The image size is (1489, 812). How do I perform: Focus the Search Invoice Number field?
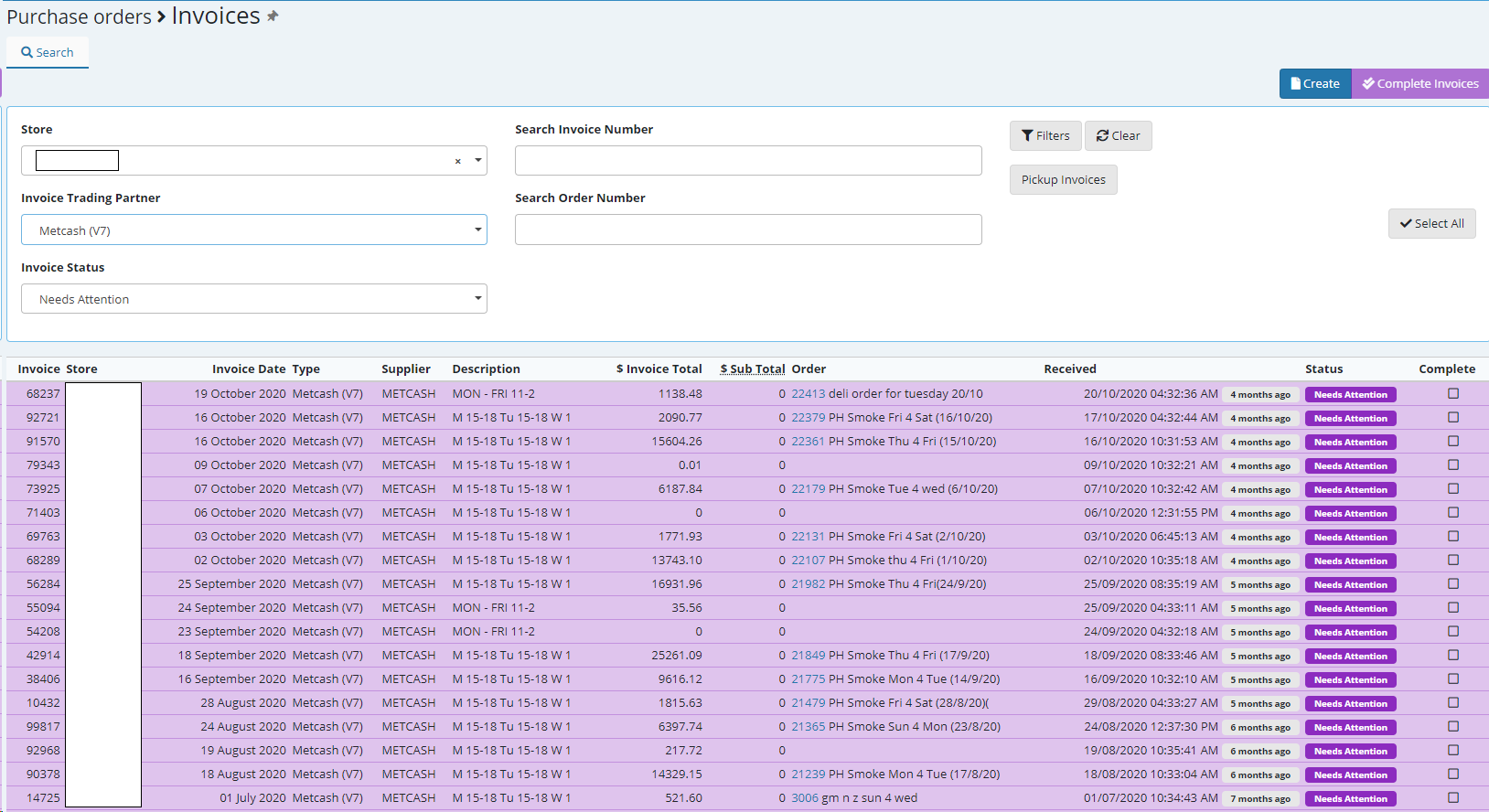click(x=748, y=160)
